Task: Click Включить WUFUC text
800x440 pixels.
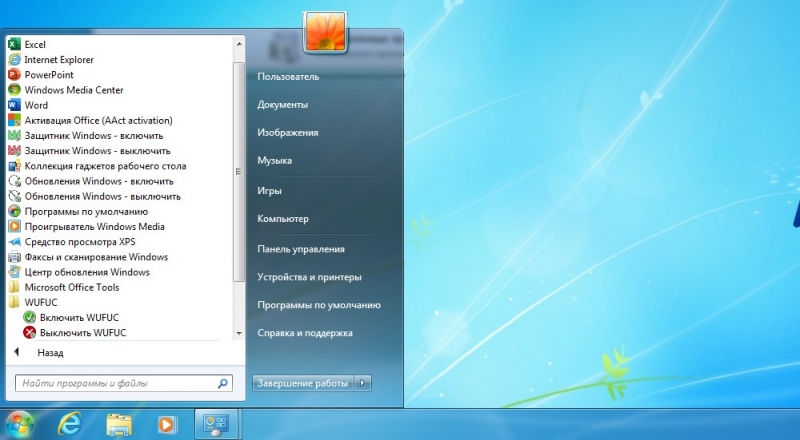Action: pos(79,317)
